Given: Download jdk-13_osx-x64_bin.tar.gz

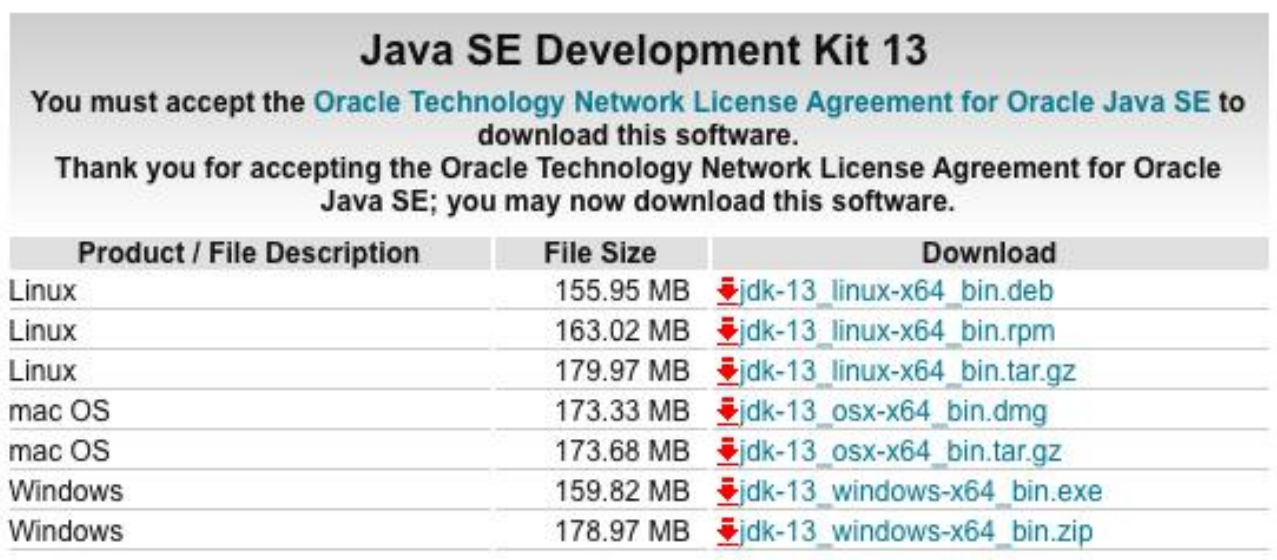Looking at the screenshot, I should point(900,450).
